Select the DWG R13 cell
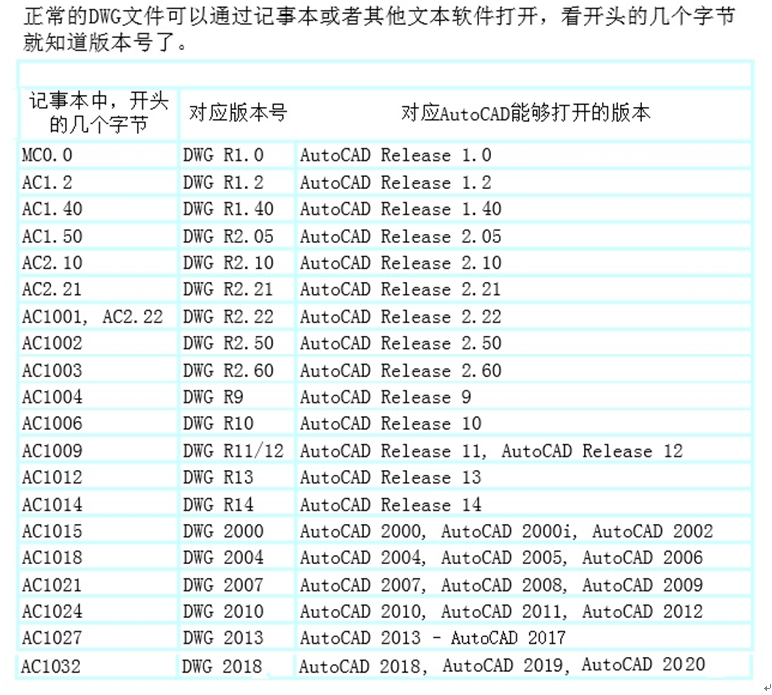The image size is (772, 695). pos(237,477)
